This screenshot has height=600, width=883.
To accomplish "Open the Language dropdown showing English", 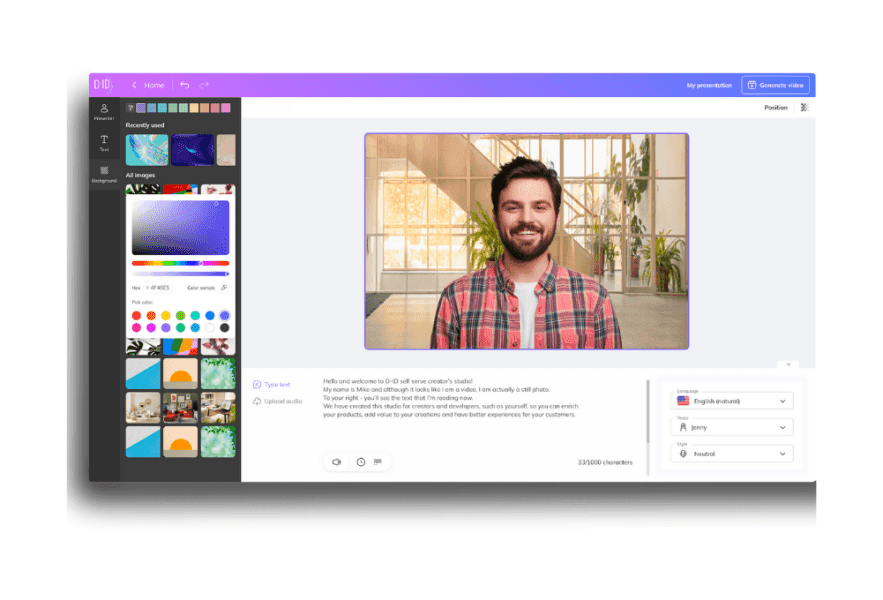I will (734, 401).
